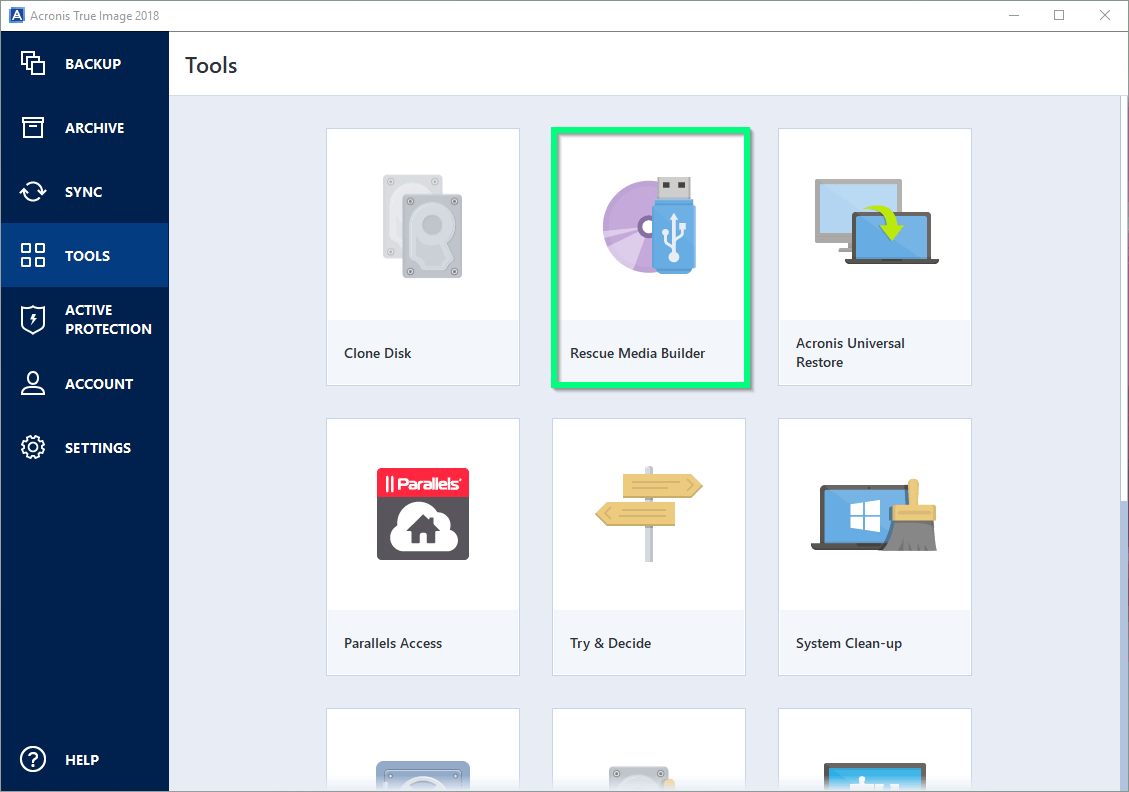This screenshot has height=792, width=1129.
Task: Click the Help question mark icon
Action: pos(33,759)
